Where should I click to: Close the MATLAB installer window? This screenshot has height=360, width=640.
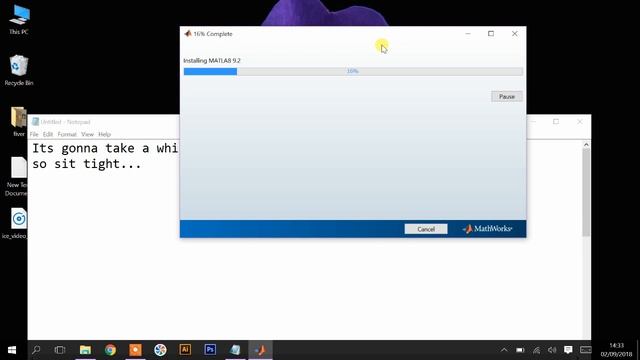[x=515, y=33]
